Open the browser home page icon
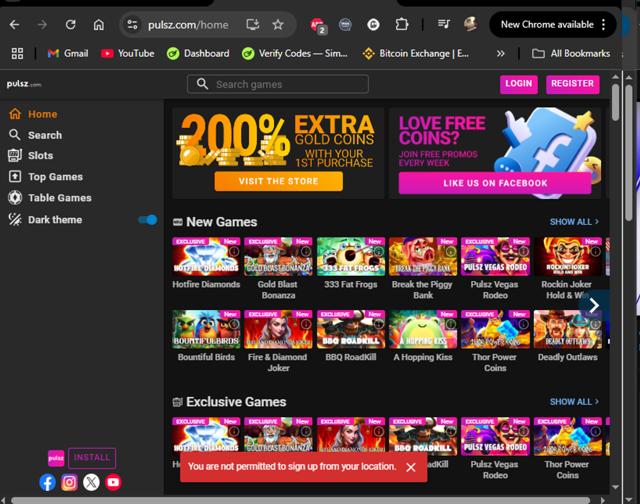This screenshot has height=504, width=640. pos(98,25)
